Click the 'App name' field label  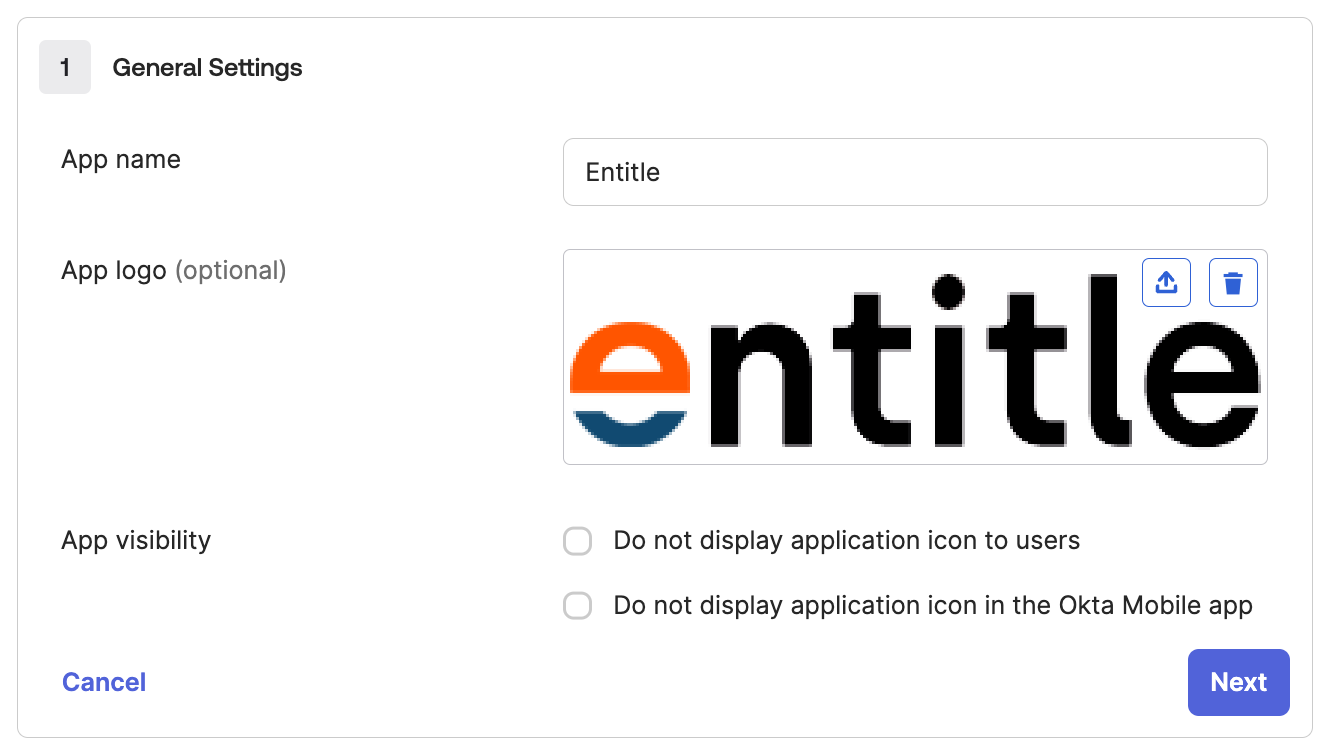click(121, 160)
